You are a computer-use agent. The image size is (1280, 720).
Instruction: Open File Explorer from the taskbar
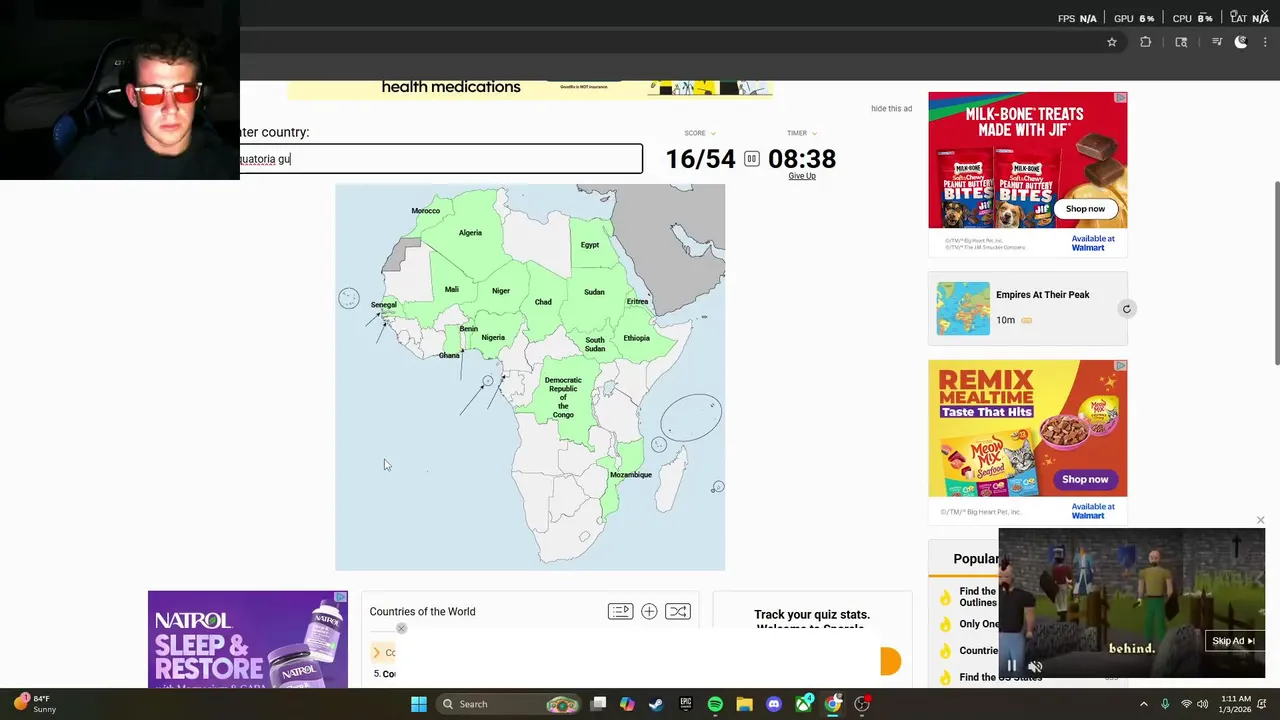click(x=744, y=704)
